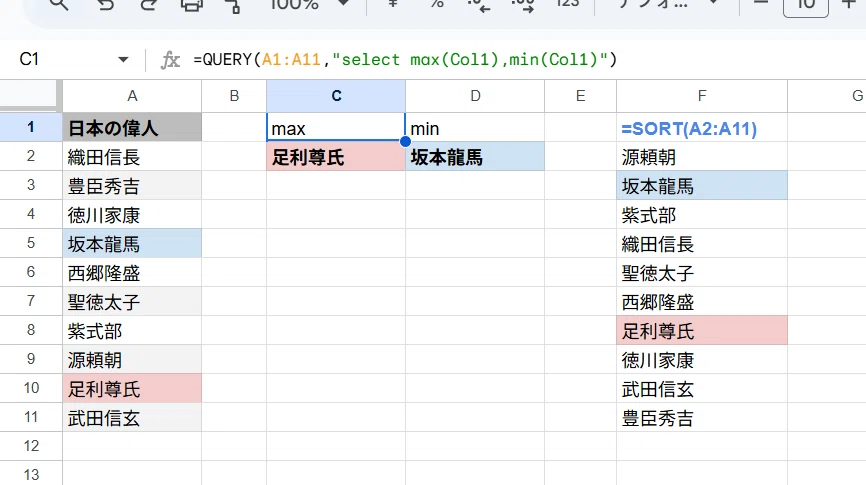Click the select-all corner box
This screenshot has height=485, width=866.
(x=31, y=96)
